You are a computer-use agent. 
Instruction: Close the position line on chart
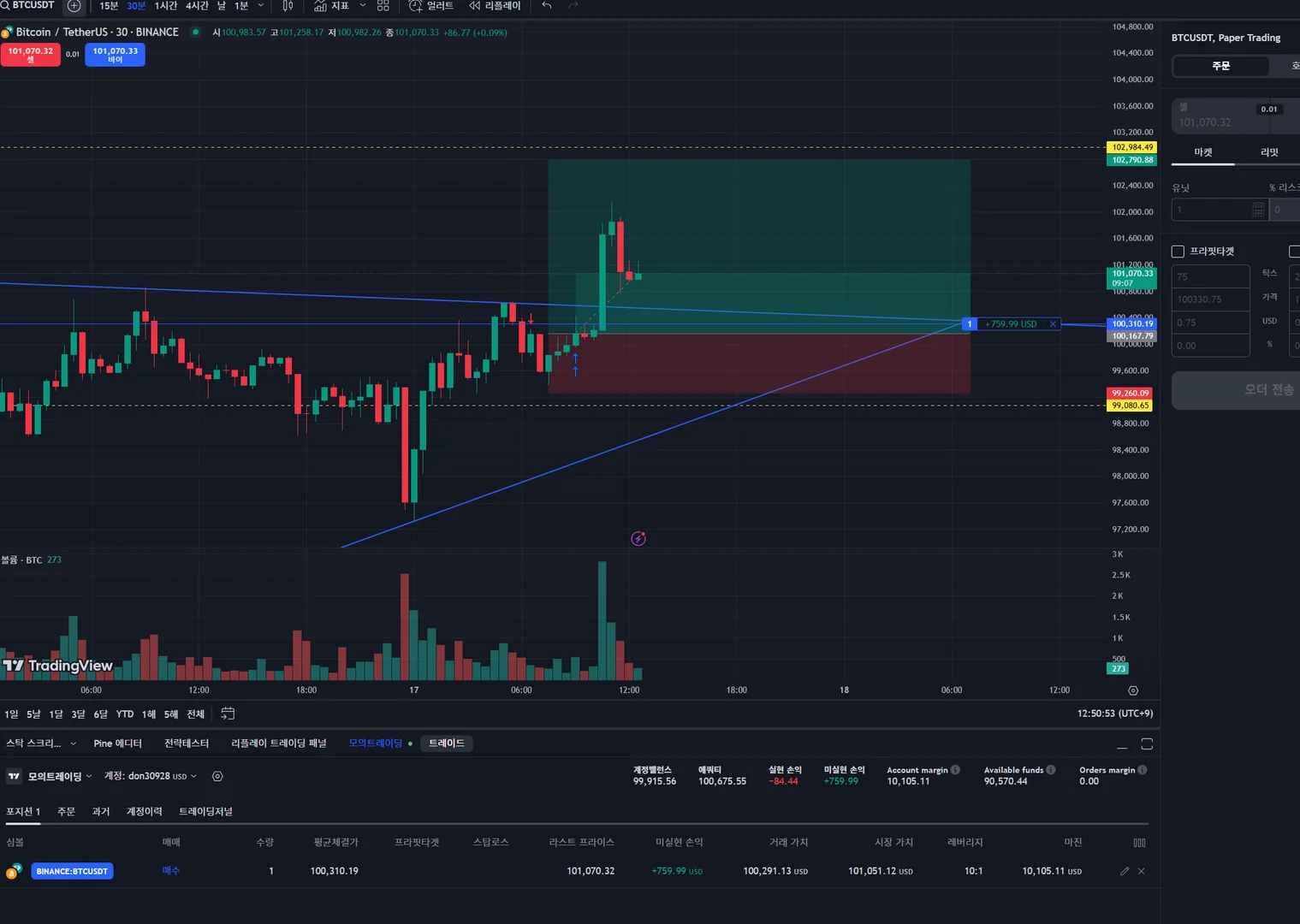coord(1053,324)
